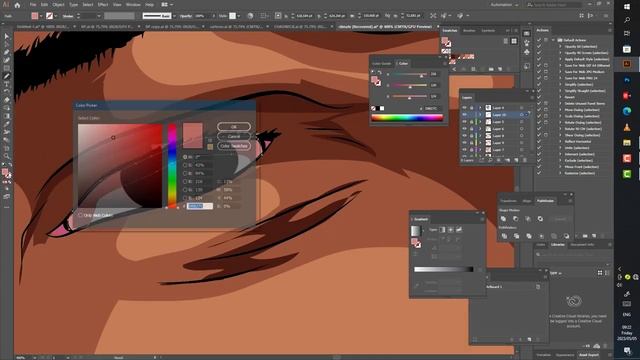Click the Intersect shape mode icon
The width and height of the screenshot is (640, 360).
[528, 219]
